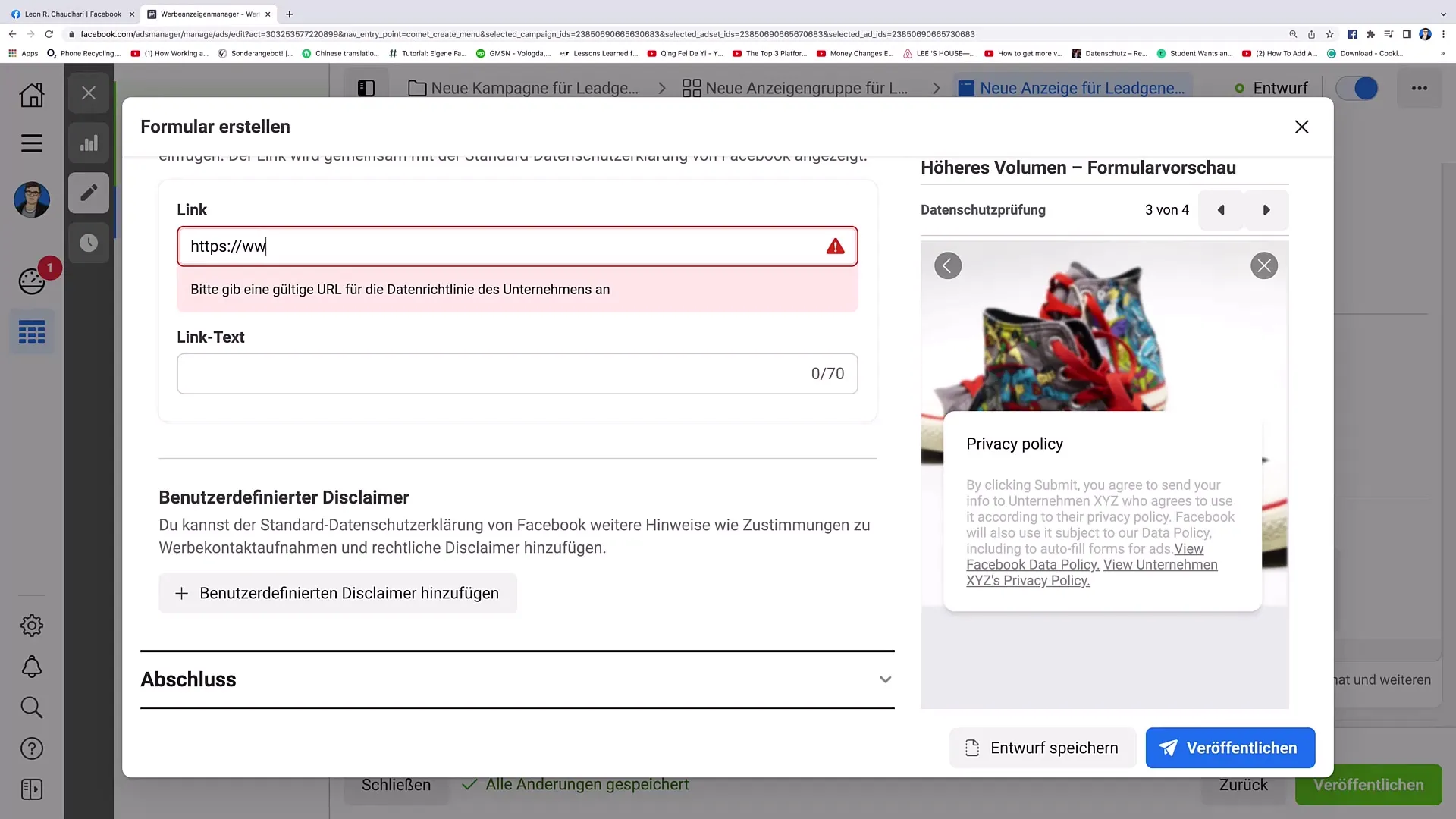Select the pencil edit icon
1456x819 pixels.
(x=89, y=193)
